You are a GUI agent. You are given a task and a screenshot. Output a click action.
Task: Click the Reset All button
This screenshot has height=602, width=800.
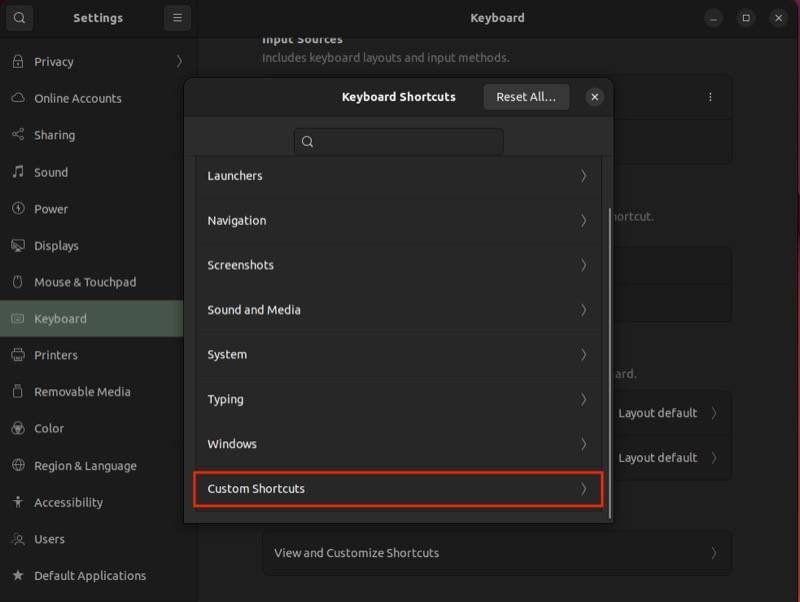pyautogui.click(x=526, y=96)
